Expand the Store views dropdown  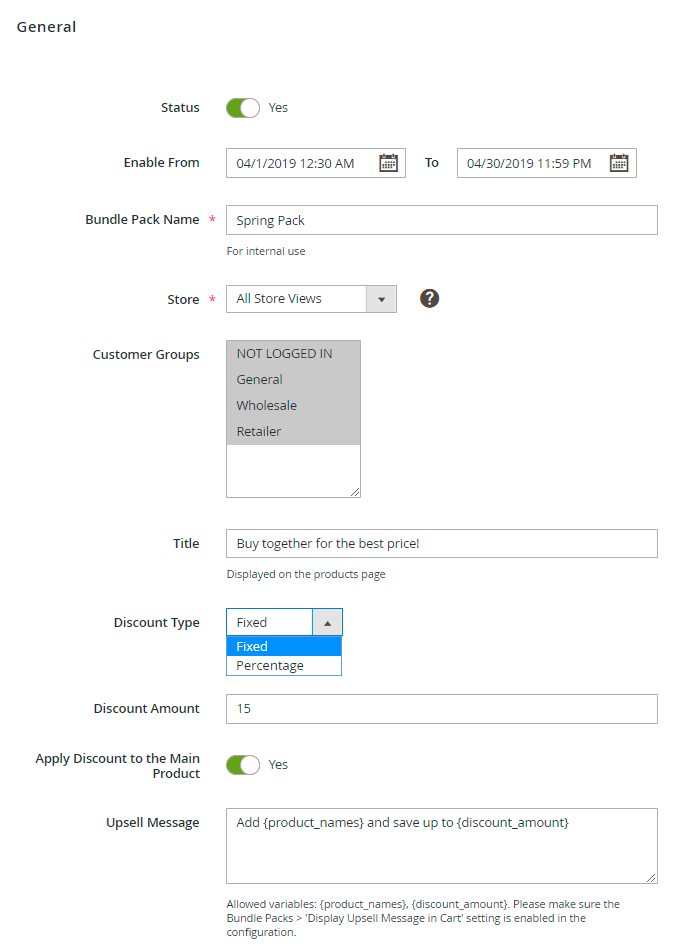311,299
